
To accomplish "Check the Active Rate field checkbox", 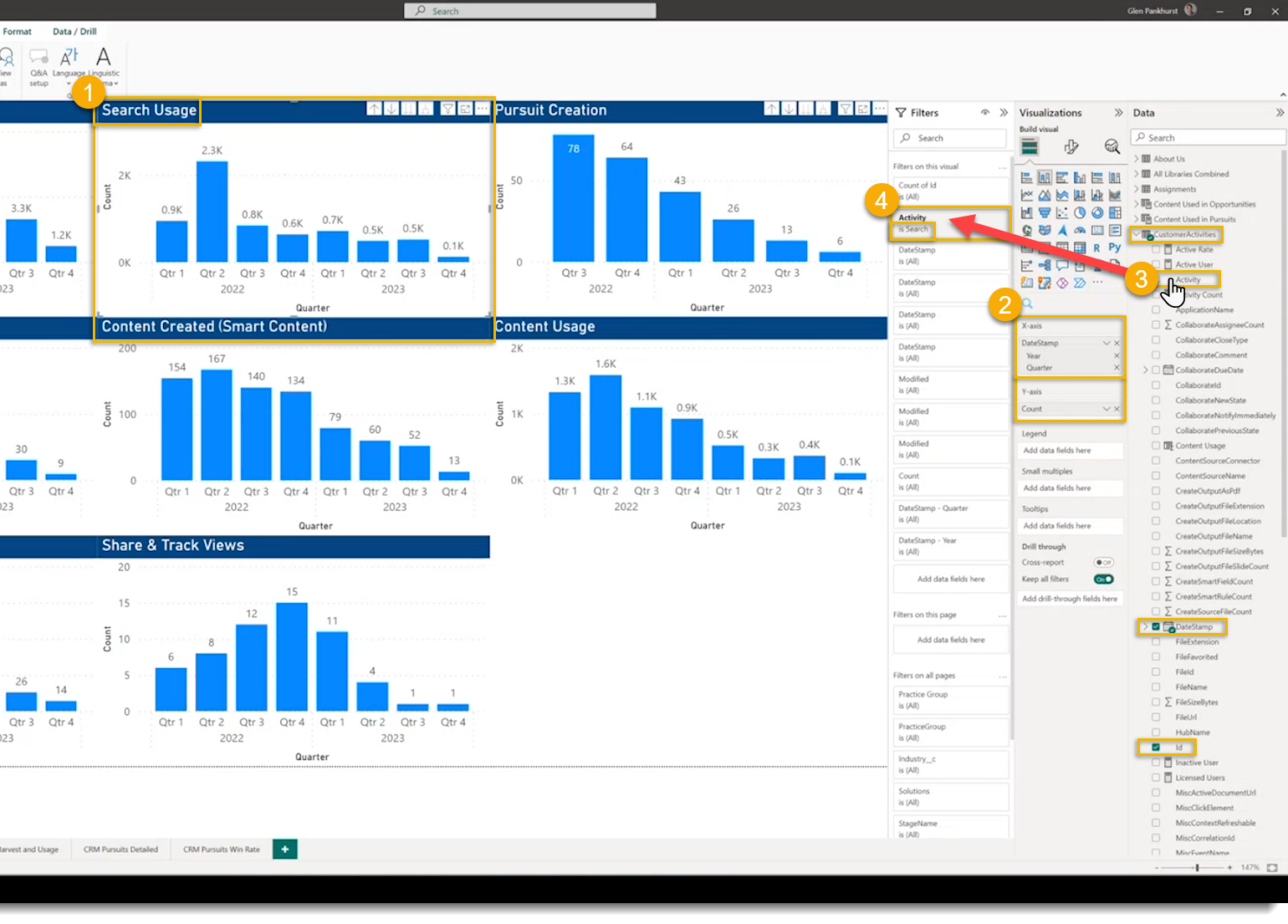I will (x=1156, y=250).
